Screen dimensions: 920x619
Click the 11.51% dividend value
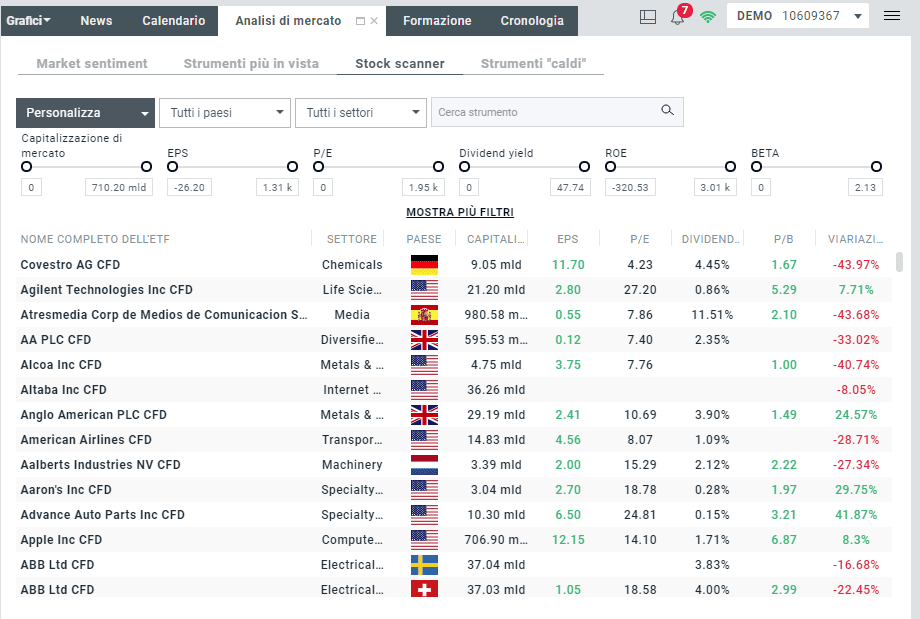(x=712, y=314)
